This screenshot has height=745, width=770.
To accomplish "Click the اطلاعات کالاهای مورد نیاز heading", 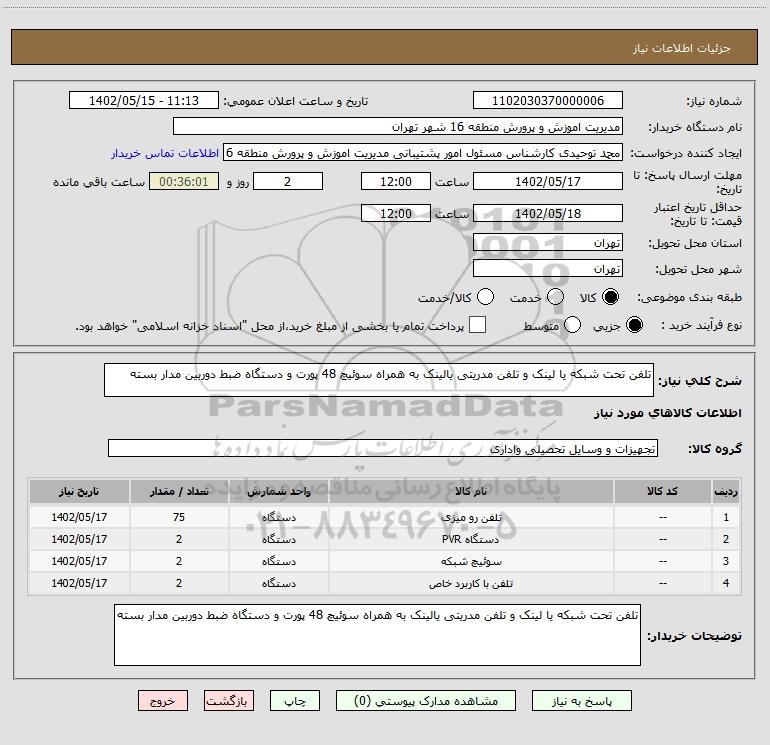I will click(667, 414).
